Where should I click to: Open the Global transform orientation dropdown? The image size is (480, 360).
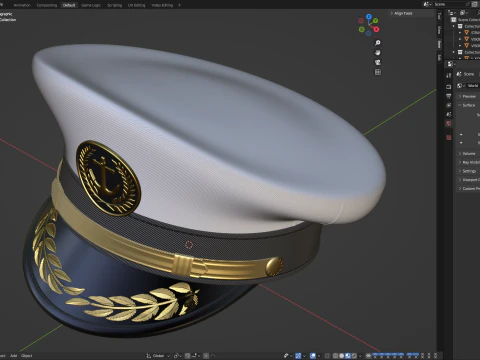[x=158, y=356]
